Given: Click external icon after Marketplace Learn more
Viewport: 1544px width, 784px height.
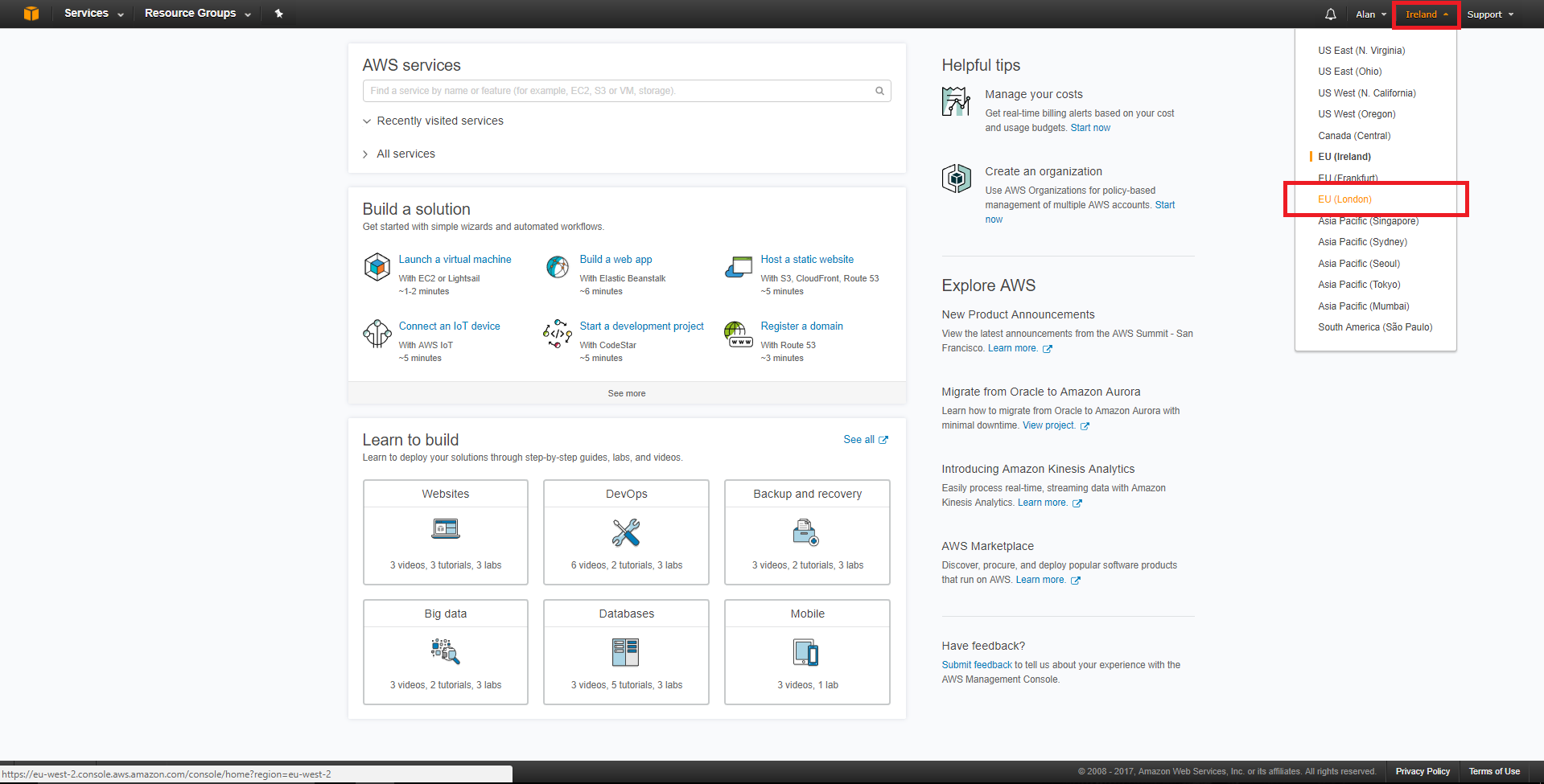Looking at the screenshot, I should (x=1076, y=581).
